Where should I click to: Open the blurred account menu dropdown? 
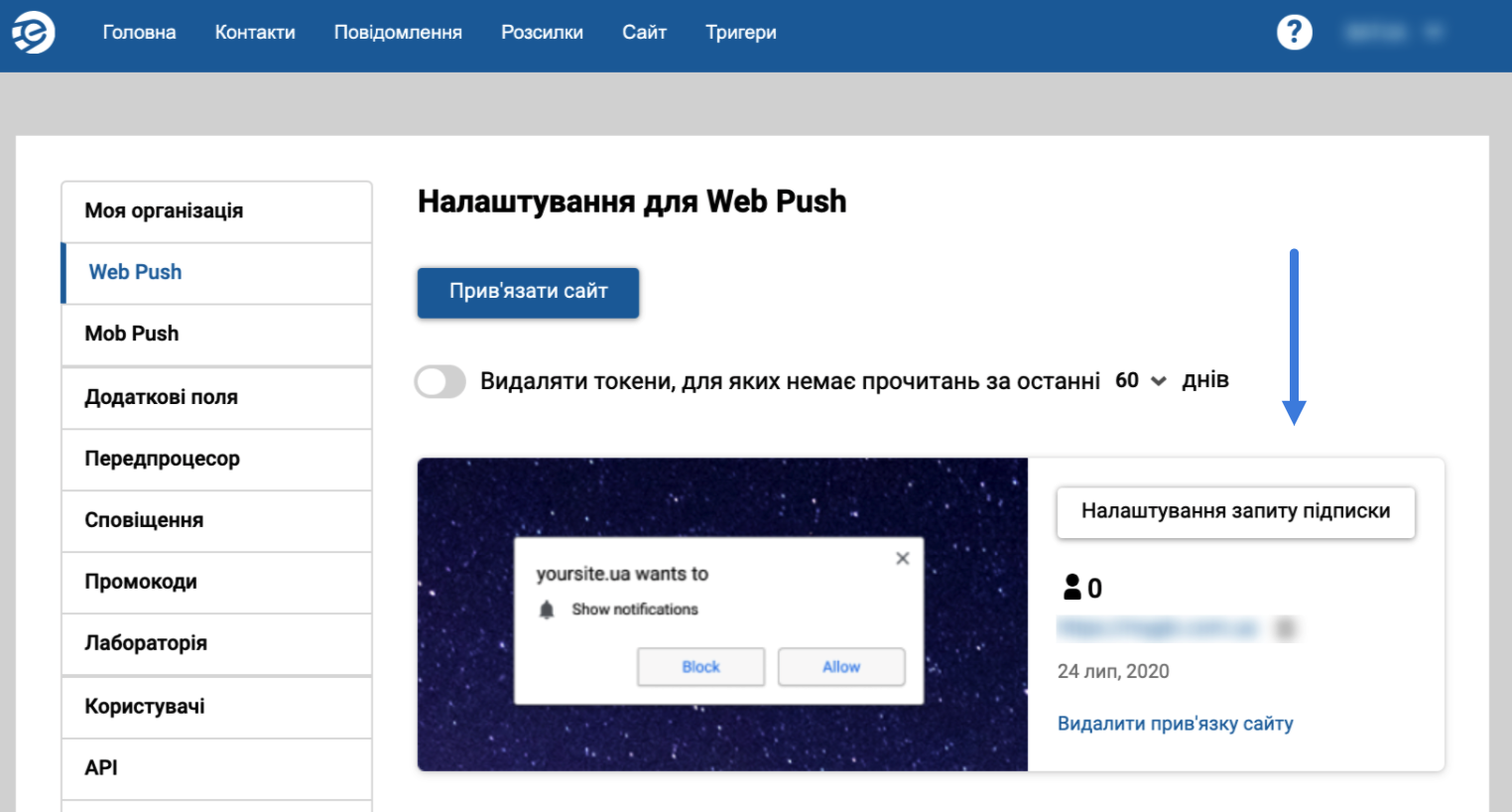(x=1393, y=33)
